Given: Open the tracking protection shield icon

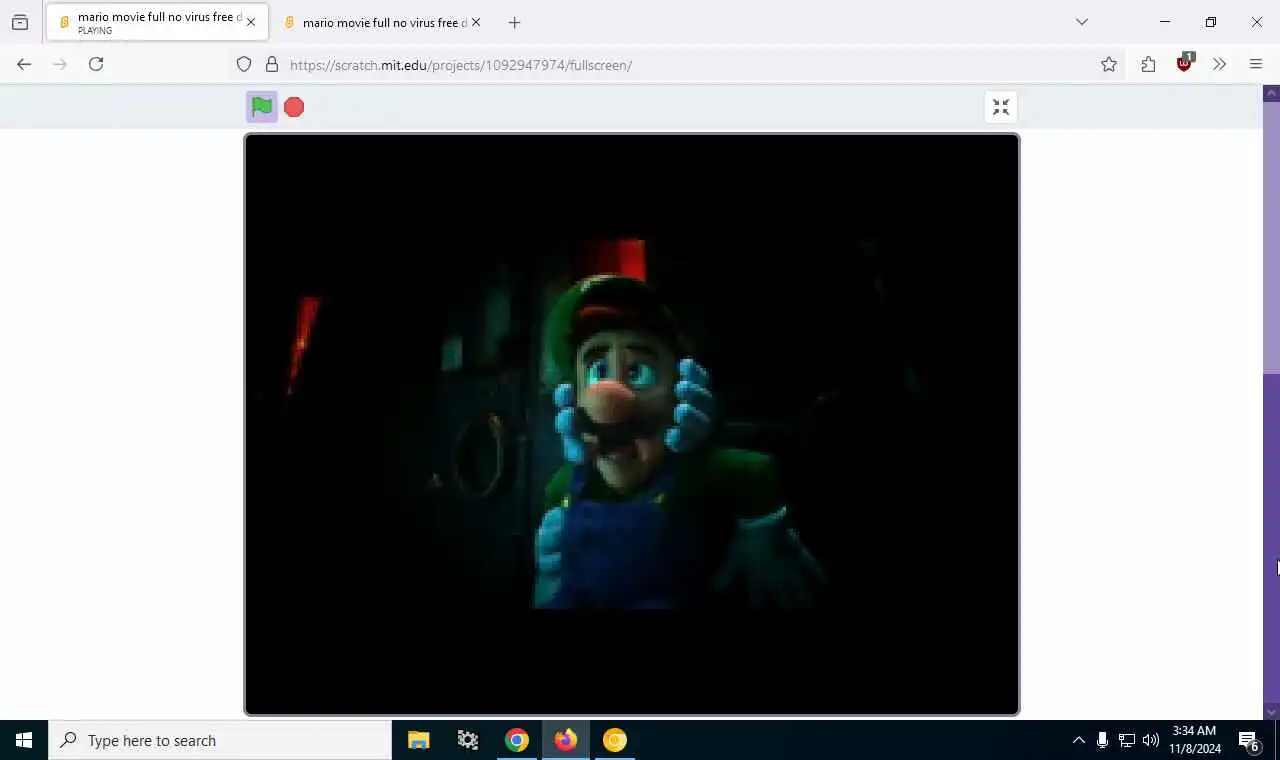Looking at the screenshot, I should pyautogui.click(x=244, y=65).
